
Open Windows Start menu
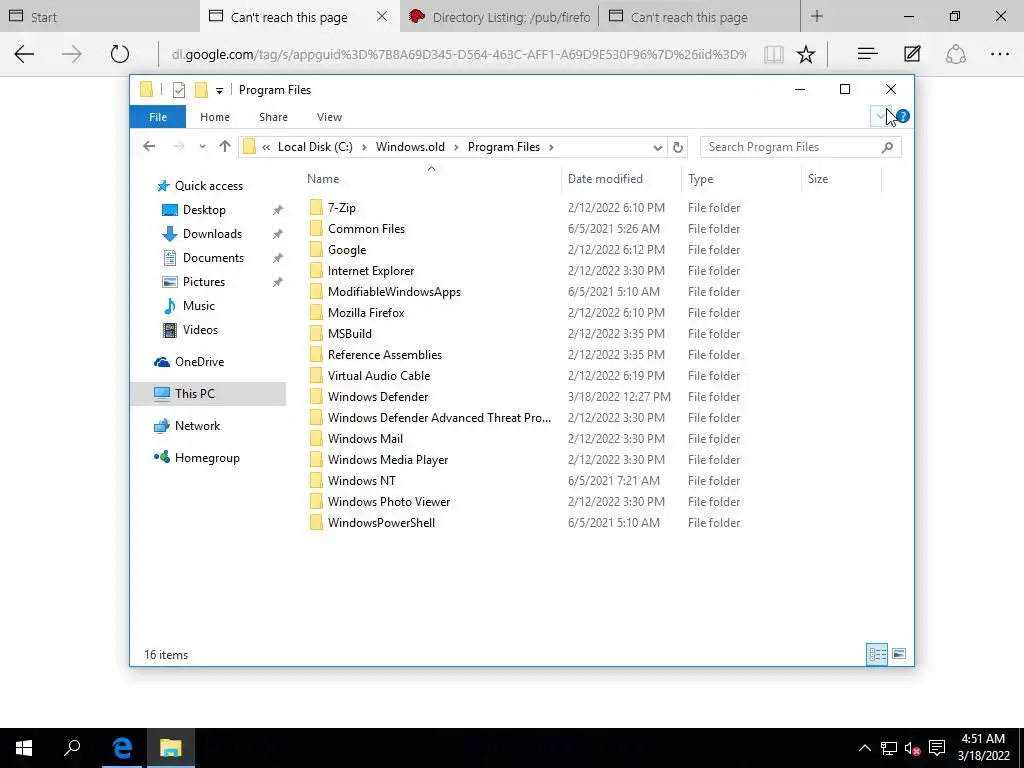(24, 748)
